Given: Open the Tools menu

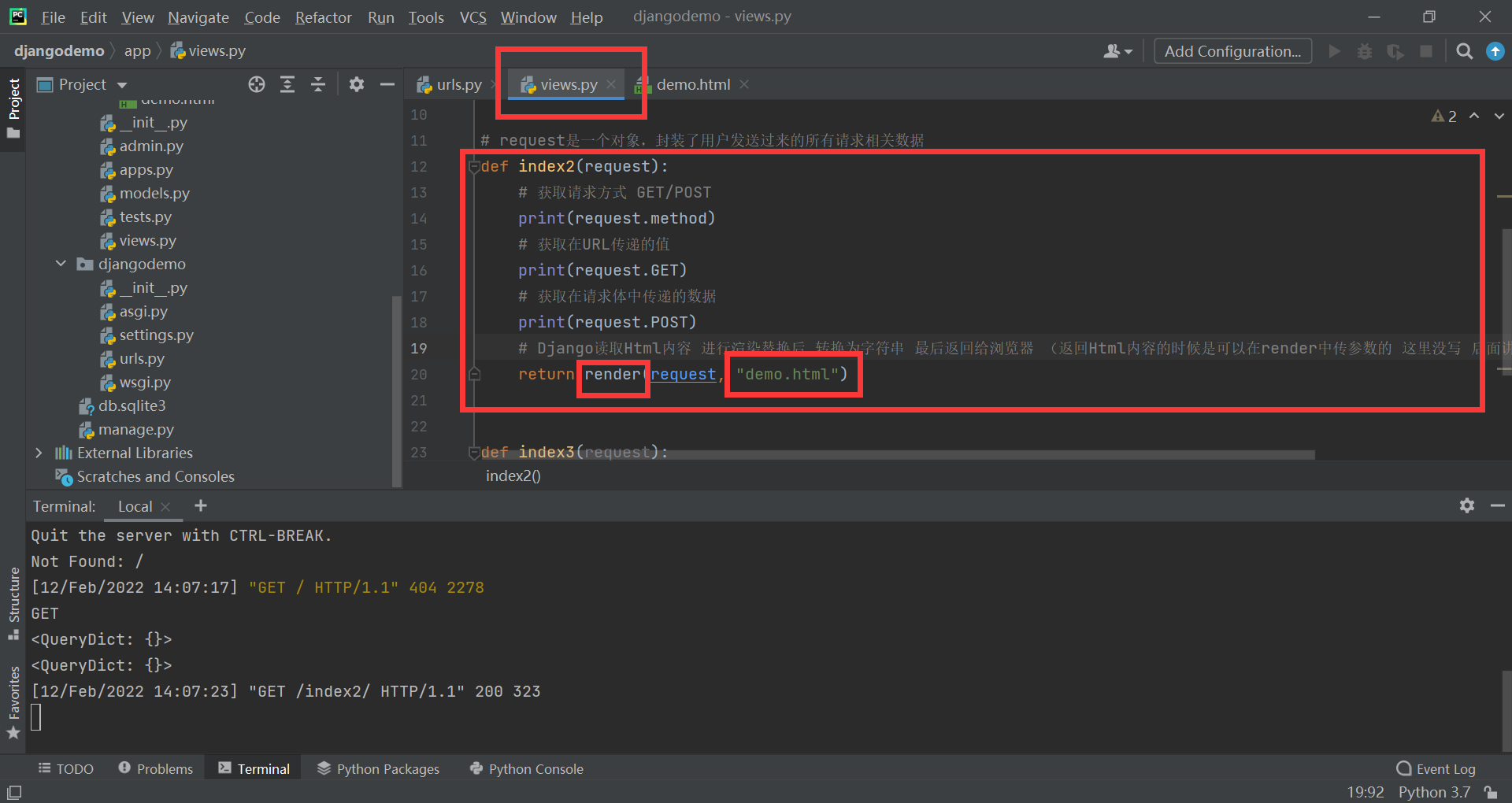Looking at the screenshot, I should click(x=426, y=17).
